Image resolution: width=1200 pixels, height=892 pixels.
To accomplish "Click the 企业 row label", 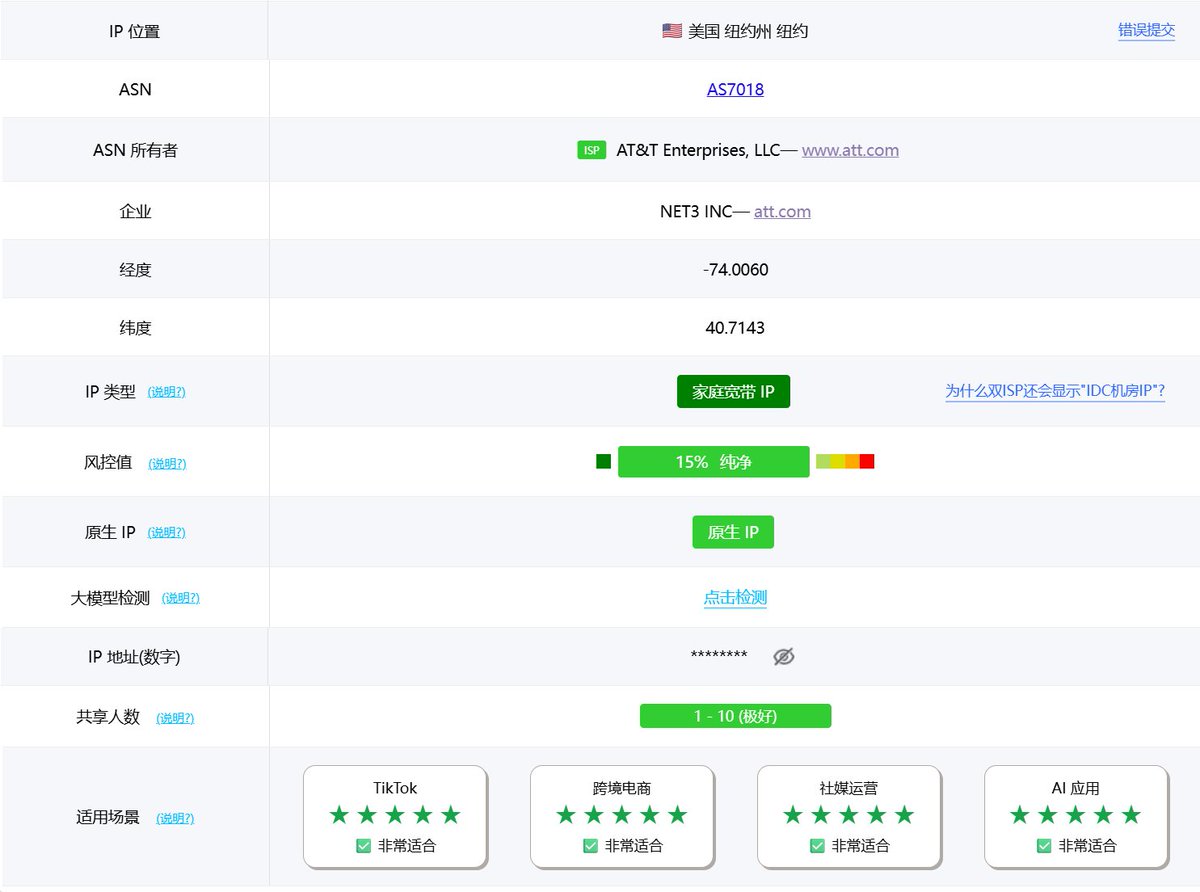I will point(135,211).
